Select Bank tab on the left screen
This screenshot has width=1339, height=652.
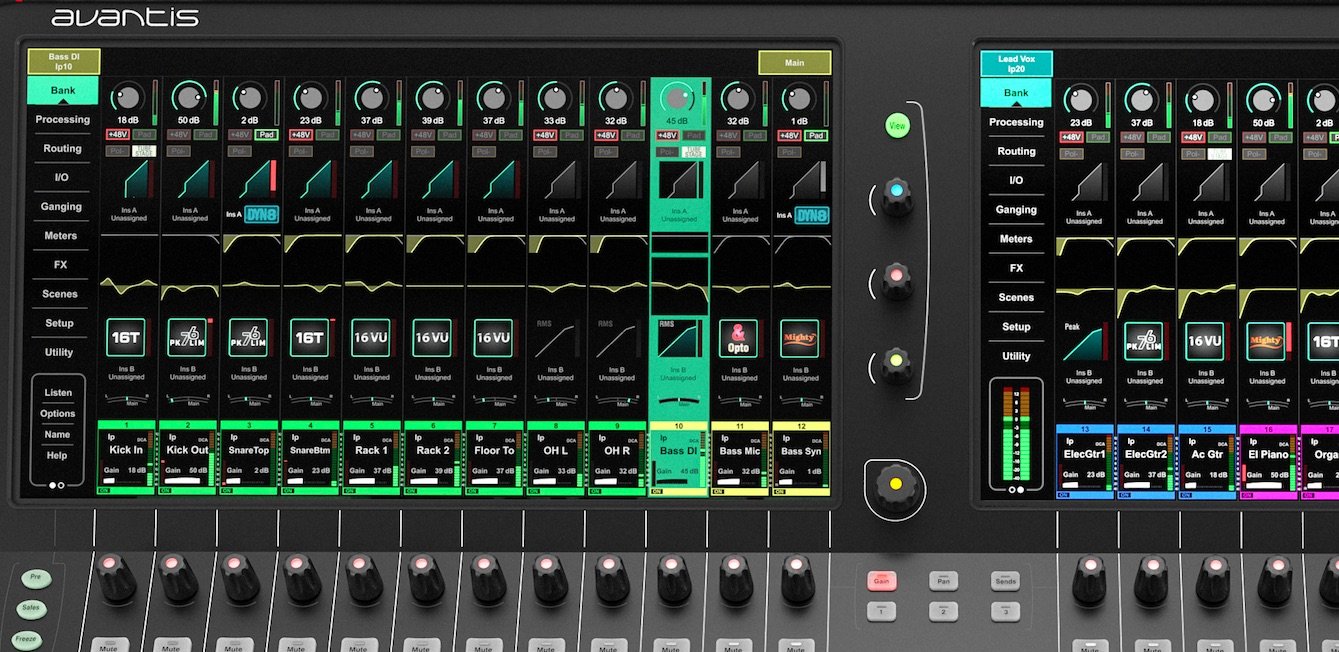(x=63, y=90)
